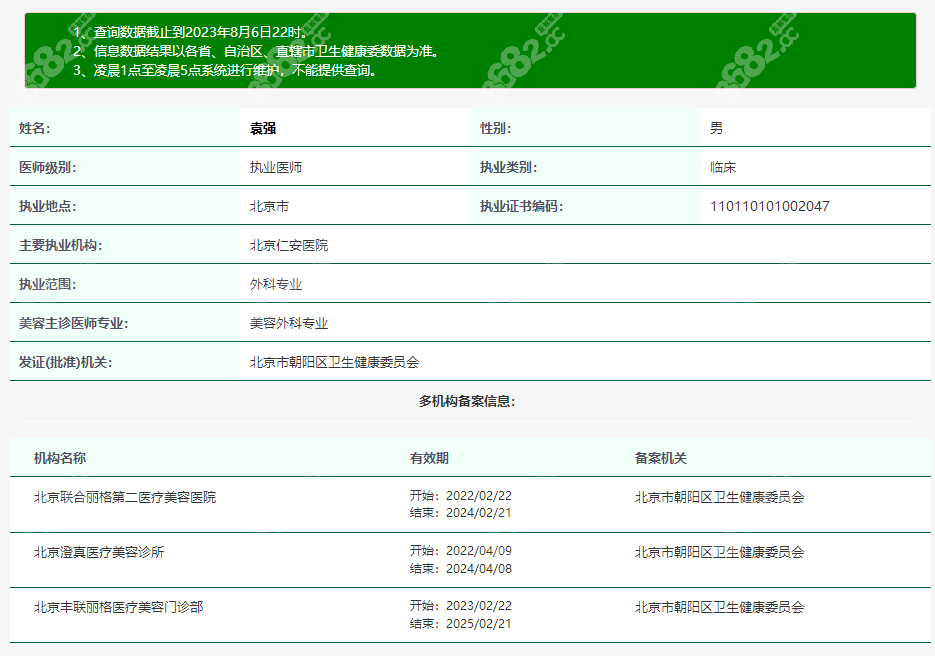Click the 备案机关 column header

point(661,458)
